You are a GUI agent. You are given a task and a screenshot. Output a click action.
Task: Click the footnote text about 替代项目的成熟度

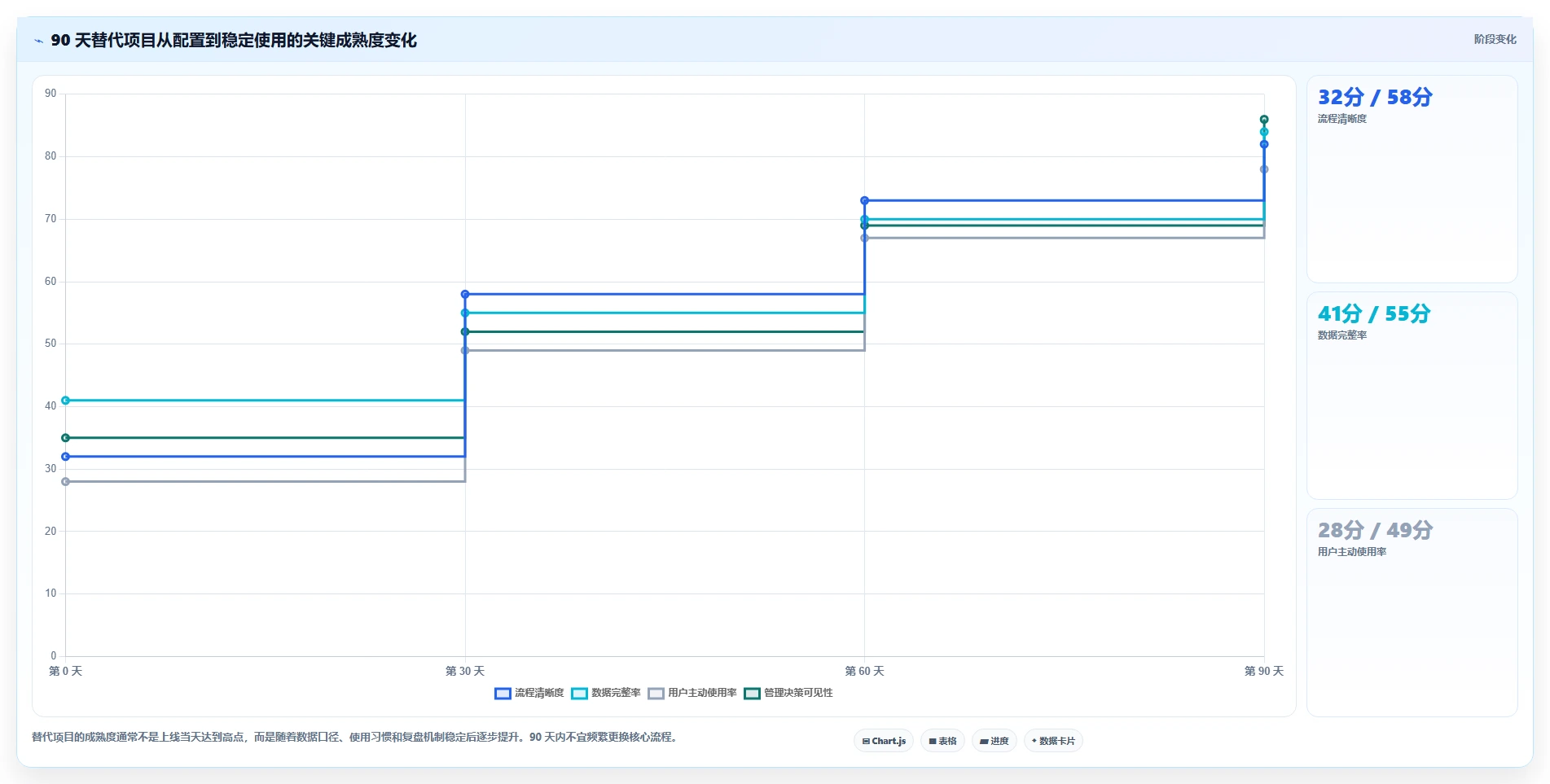(x=354, y=737)
